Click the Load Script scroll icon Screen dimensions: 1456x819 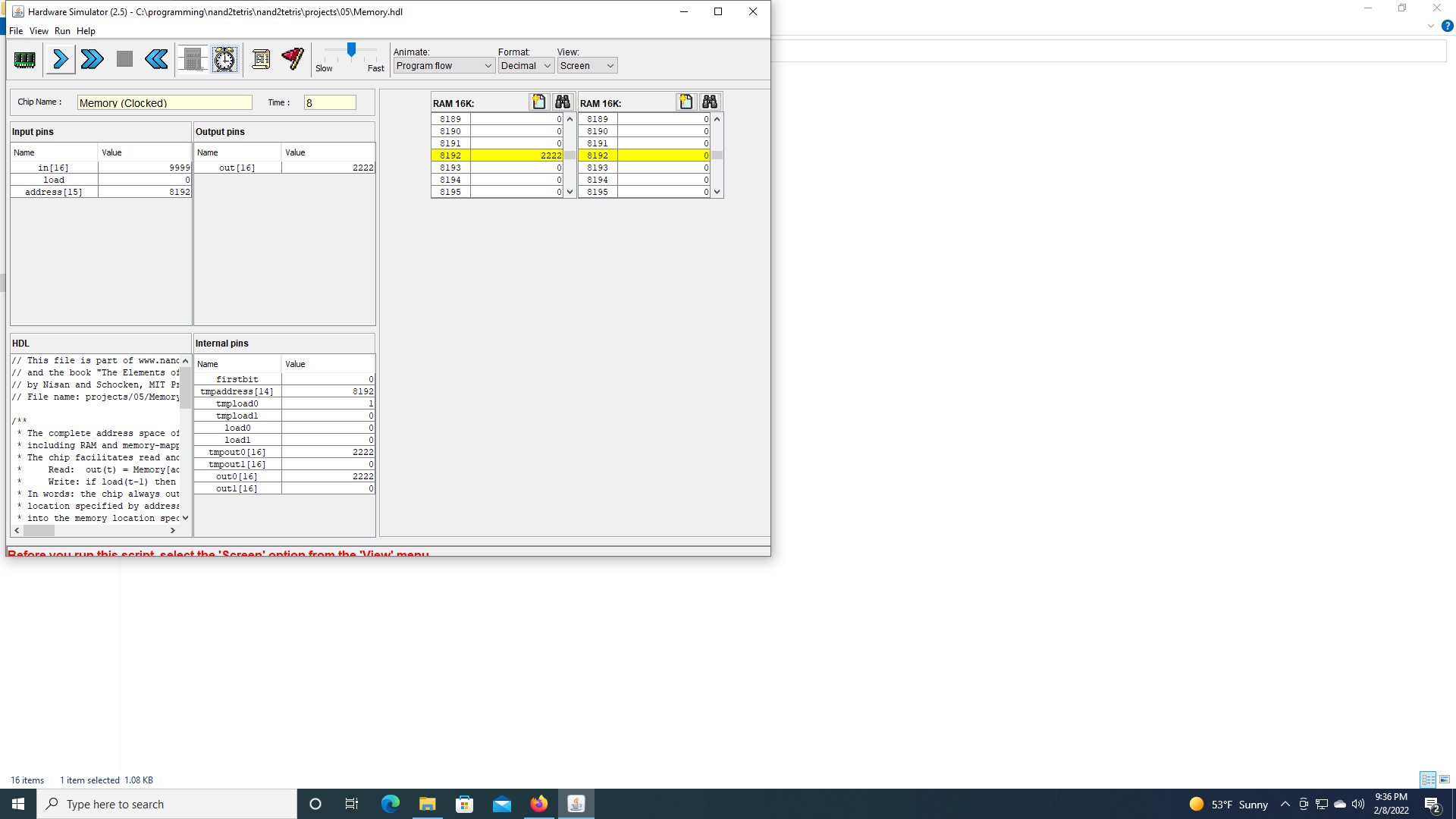pyautogui.click(x=261, y=59)
